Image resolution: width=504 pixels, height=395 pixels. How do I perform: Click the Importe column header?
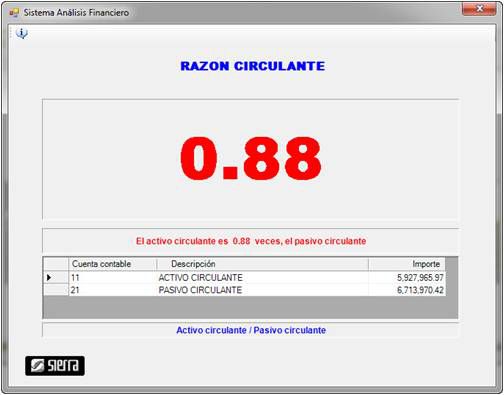(x=407, y=264)
